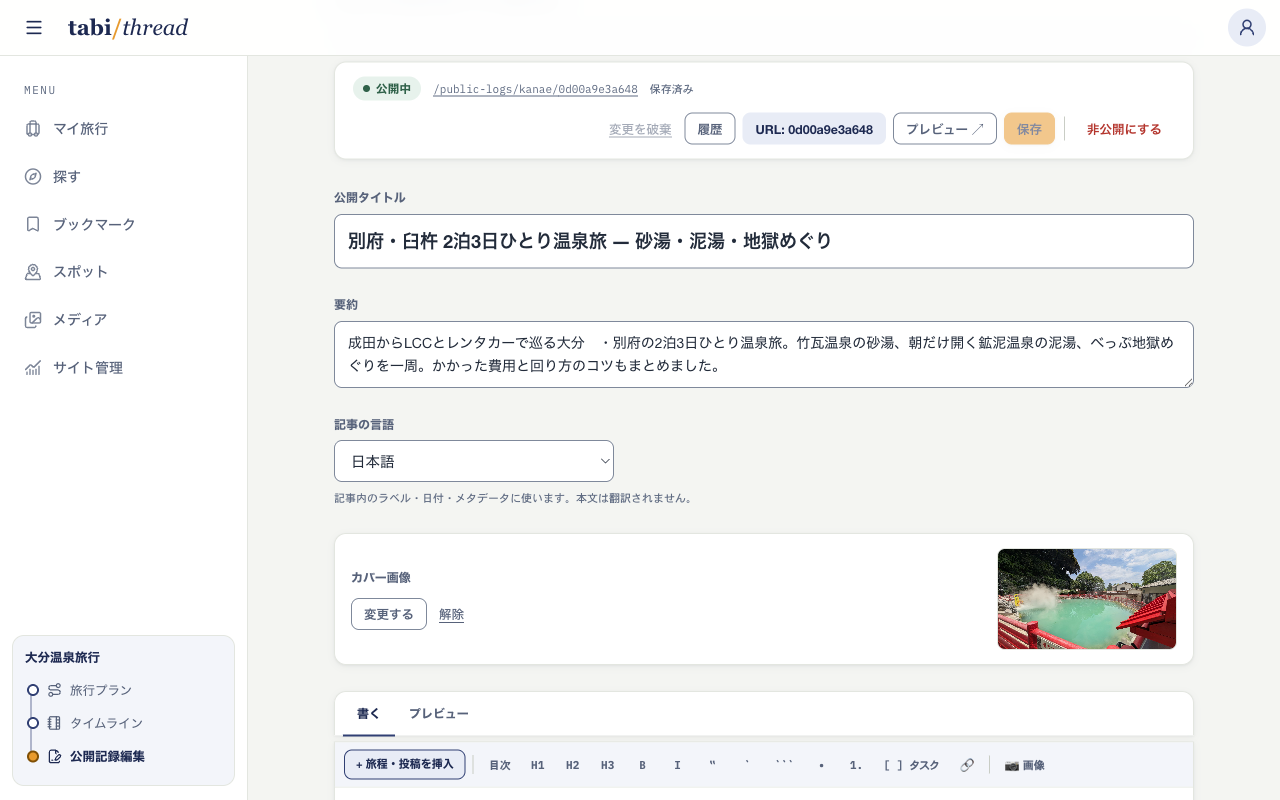
Task: Open 履歴 history button
Action: click(710, 129)
